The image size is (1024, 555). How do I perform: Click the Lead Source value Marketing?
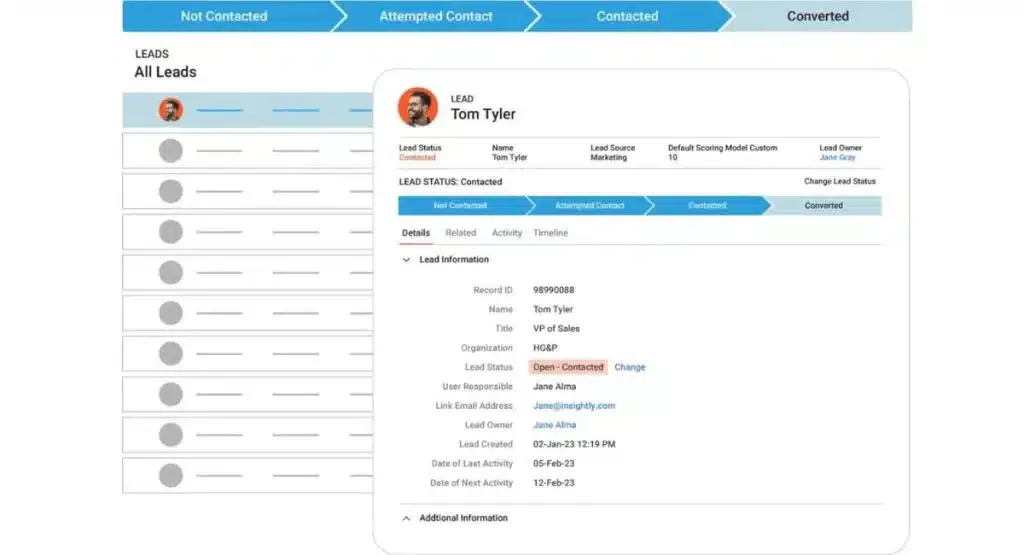(609, 157)
